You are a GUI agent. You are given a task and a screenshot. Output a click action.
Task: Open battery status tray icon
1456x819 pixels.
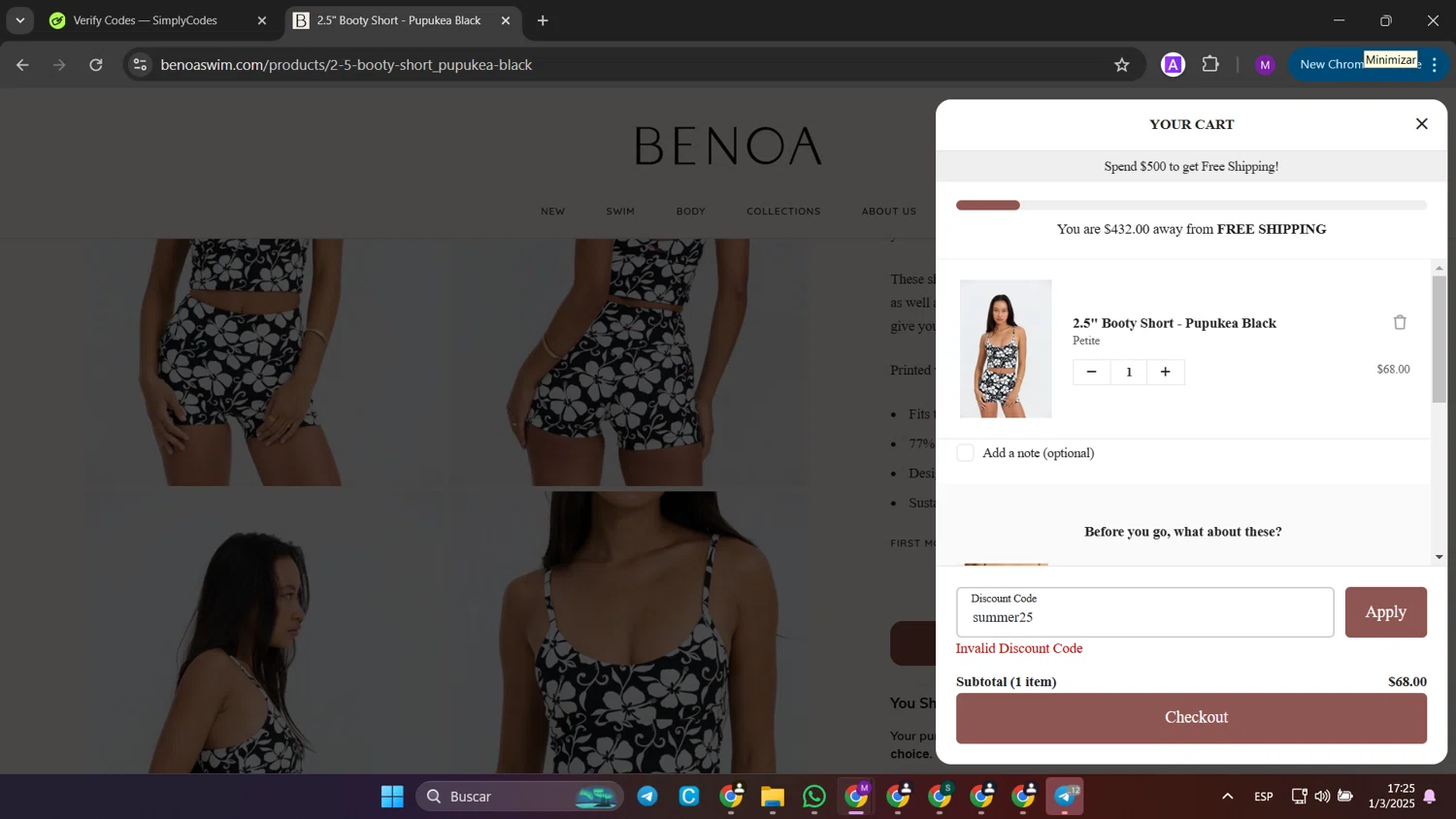pyautogui.click(x=1345, y=797)
